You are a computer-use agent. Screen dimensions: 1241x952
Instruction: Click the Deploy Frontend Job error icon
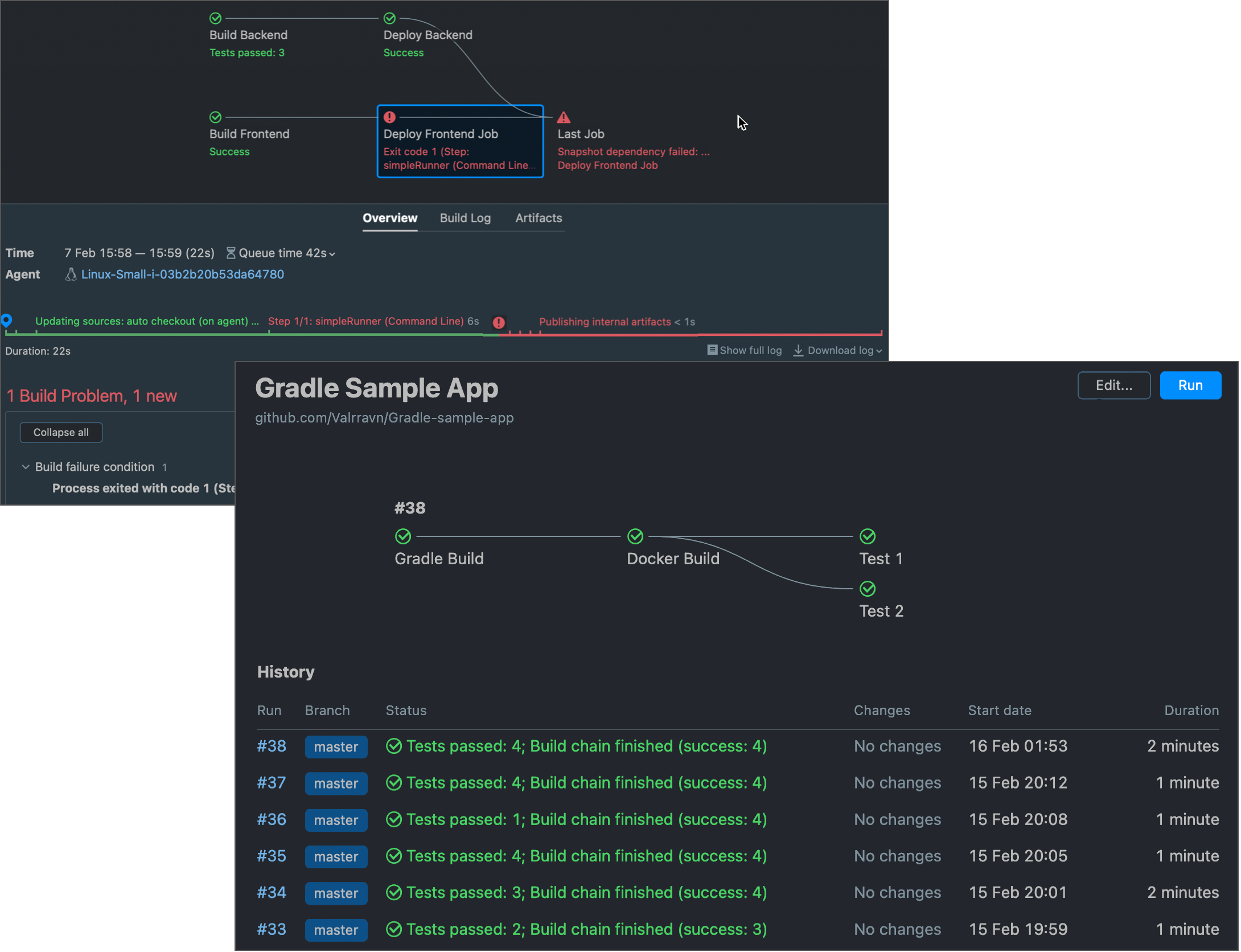[x=389, y=117]
